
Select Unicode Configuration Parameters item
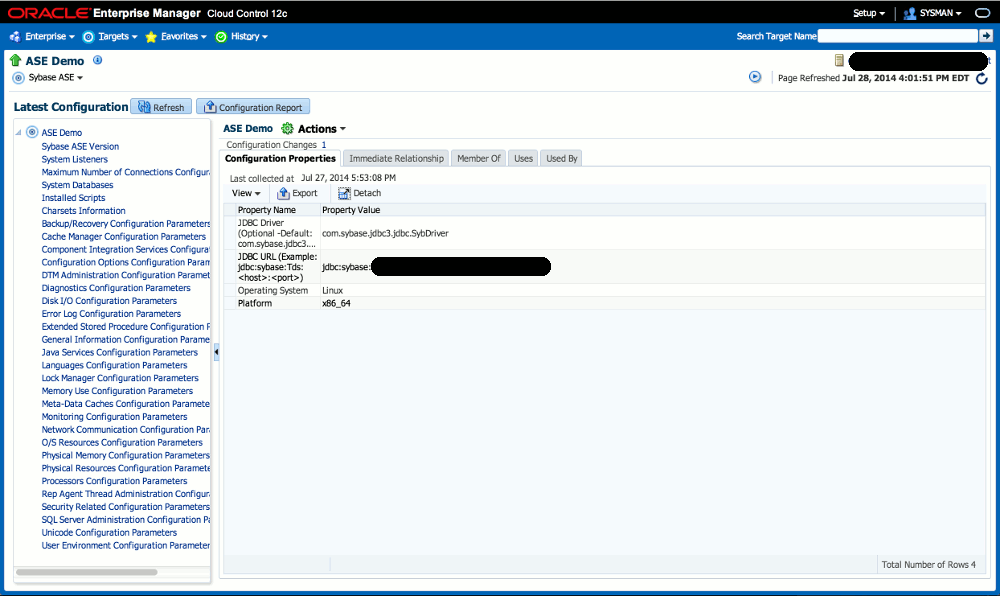109,532
